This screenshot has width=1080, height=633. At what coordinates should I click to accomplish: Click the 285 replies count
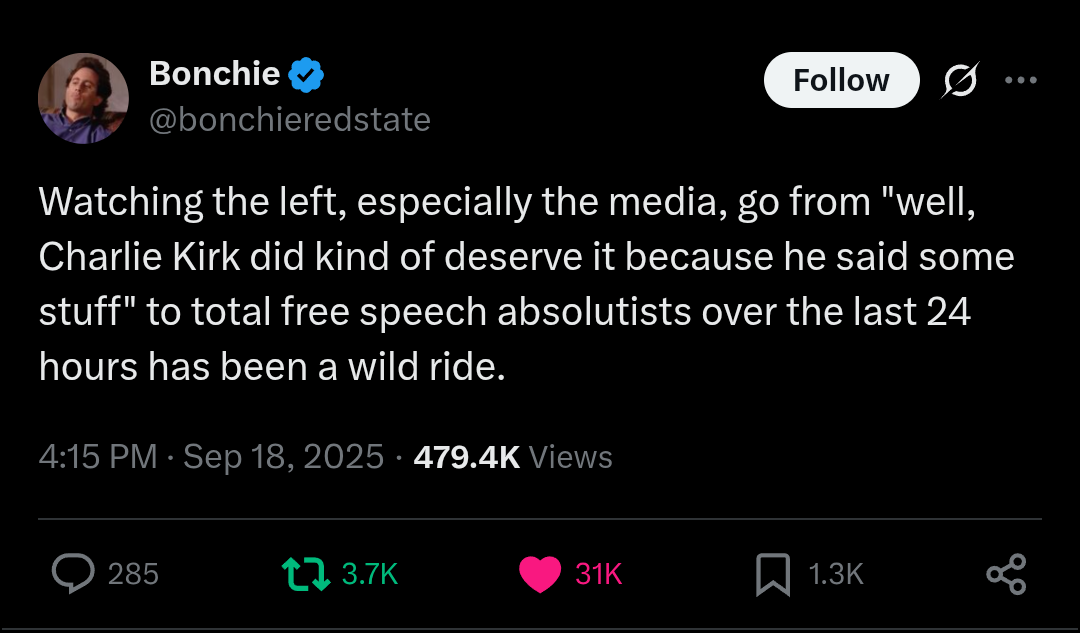click(x=133, y=574)
